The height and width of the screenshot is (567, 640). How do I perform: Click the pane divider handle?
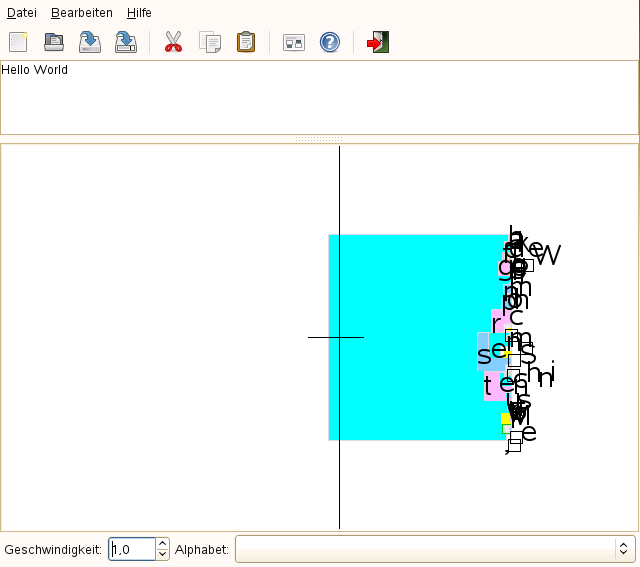(319, 139)
